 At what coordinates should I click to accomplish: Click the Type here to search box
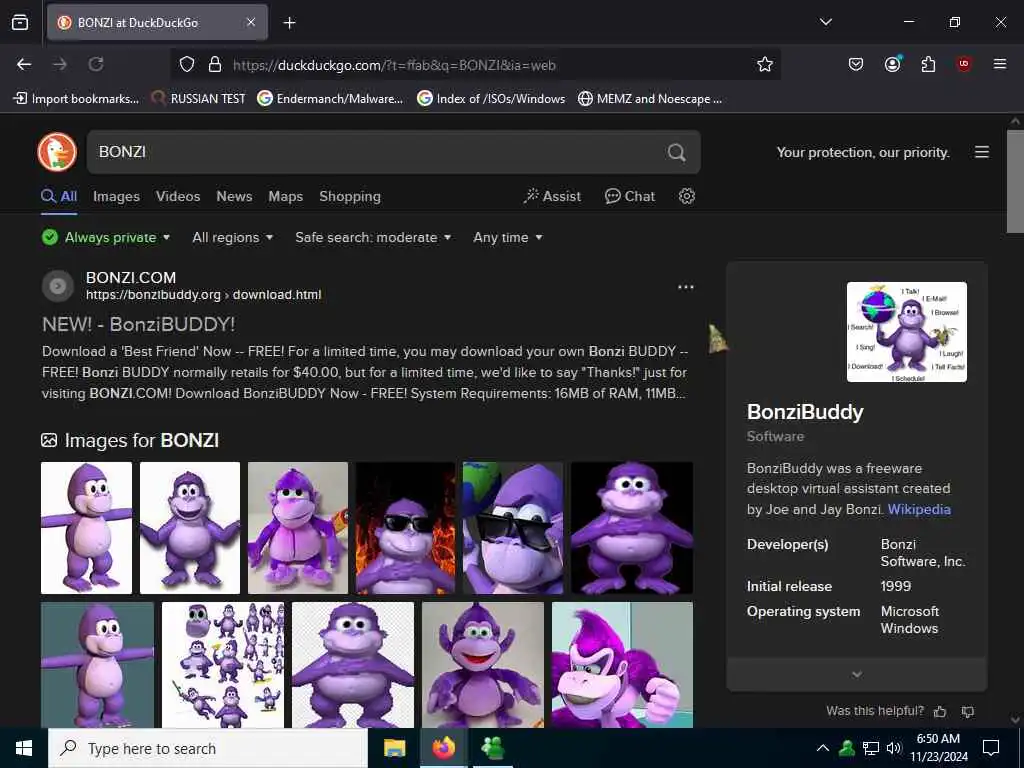pyautogui.click(x=208, y=748)
